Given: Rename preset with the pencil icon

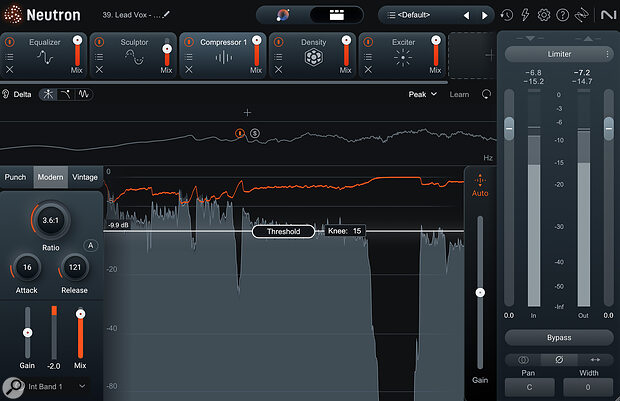Looking at the screenshot, I should (166, 15).
